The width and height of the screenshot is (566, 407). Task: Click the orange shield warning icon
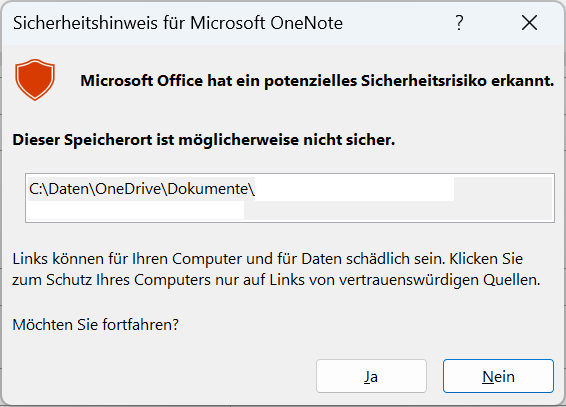[35, 80]
